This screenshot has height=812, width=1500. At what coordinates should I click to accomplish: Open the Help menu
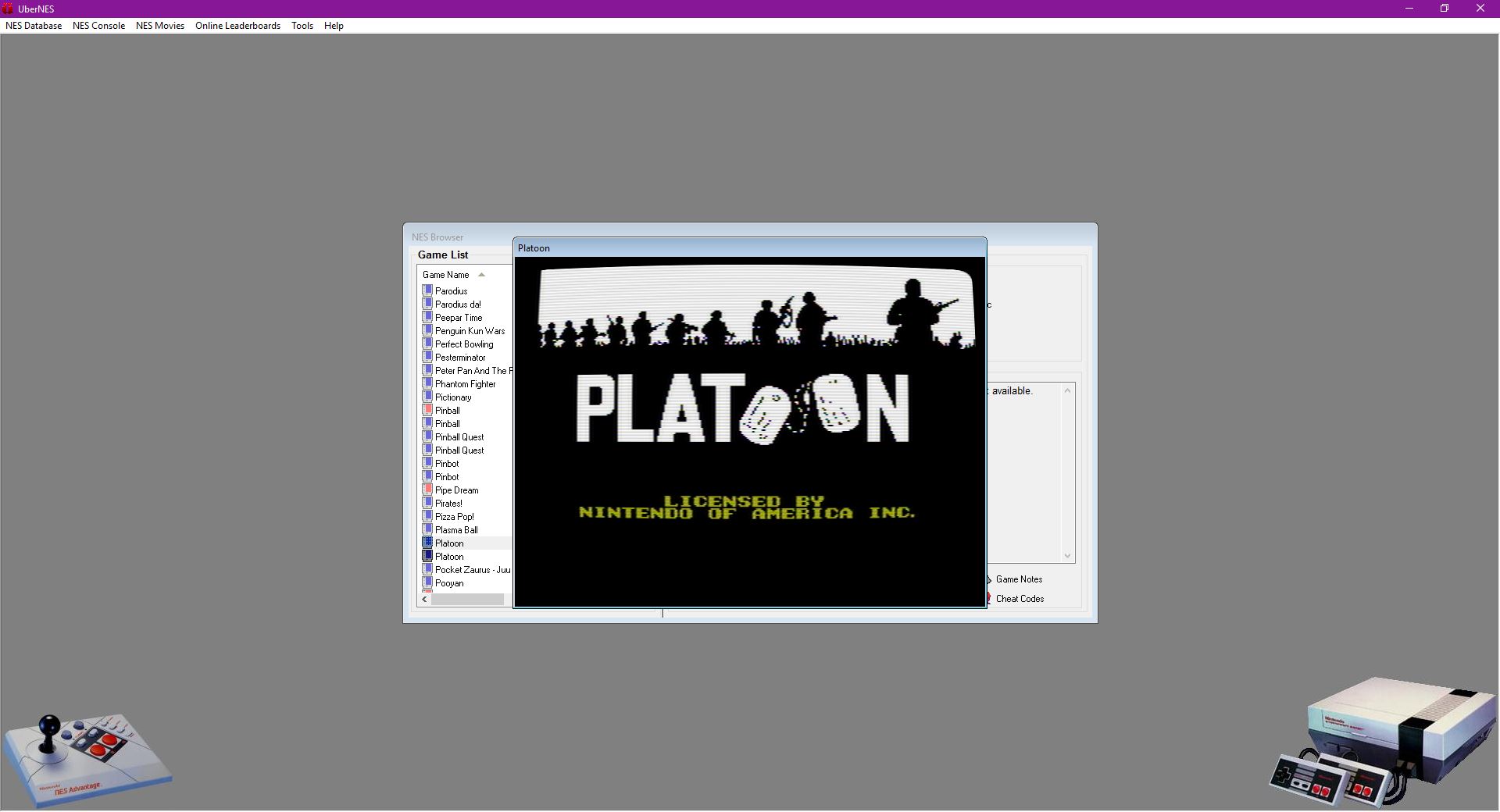334,26
